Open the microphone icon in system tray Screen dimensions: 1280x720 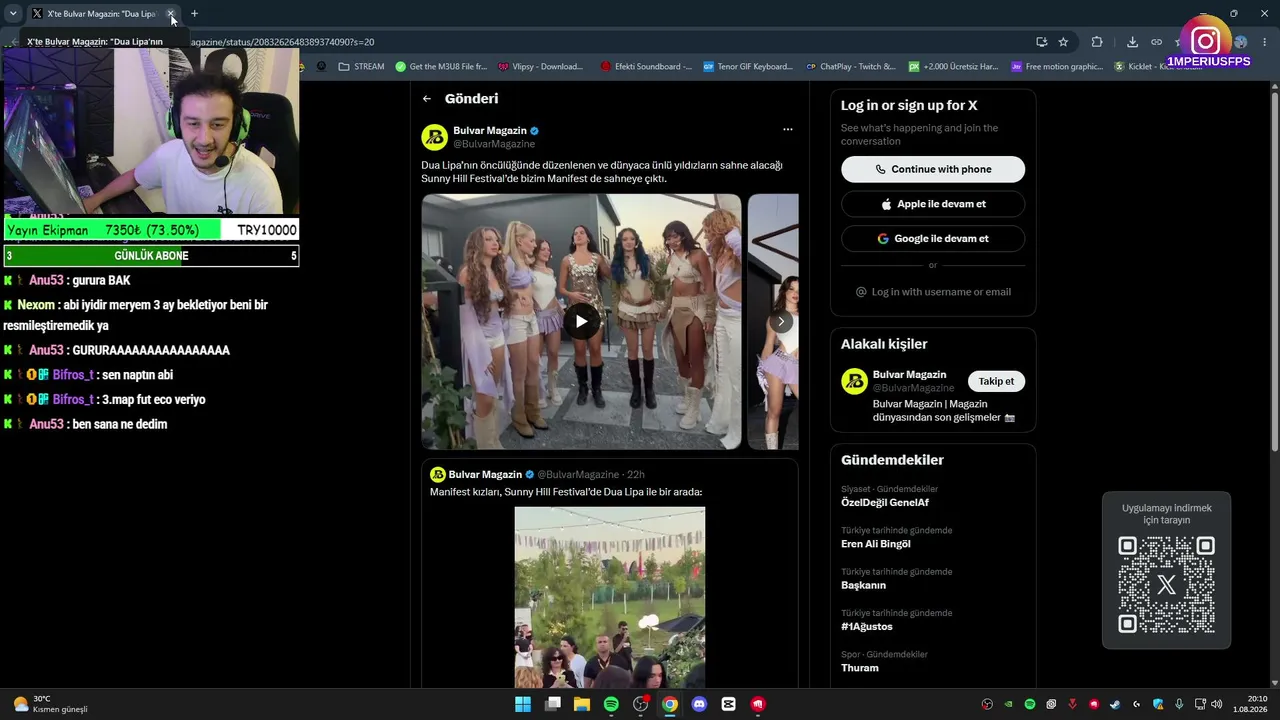(x=1180, y=704)
